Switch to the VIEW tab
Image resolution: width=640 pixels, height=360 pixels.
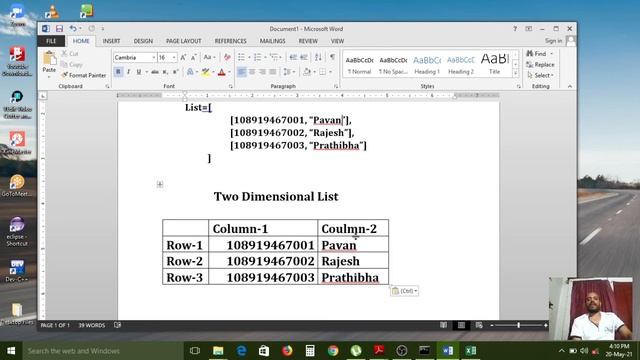(x=337, y=41)
